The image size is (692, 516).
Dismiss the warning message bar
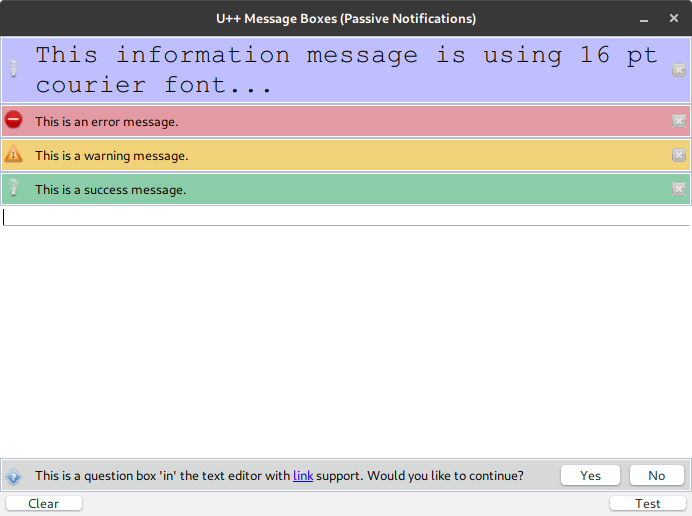click(679, 155)
